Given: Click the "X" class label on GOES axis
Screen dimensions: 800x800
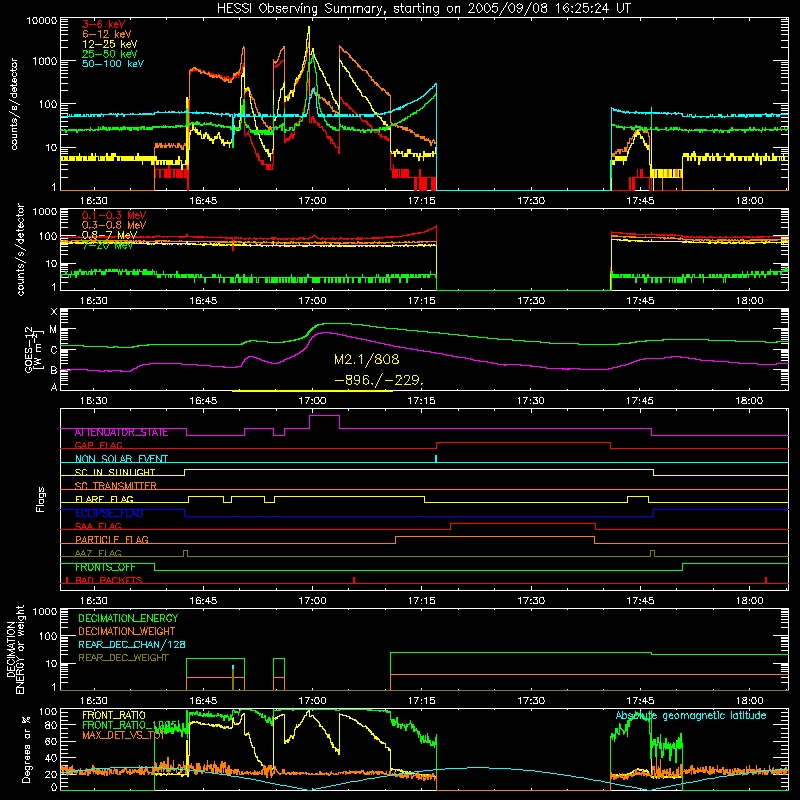Looking at the screenshot, I should click(x=54, y=312).
